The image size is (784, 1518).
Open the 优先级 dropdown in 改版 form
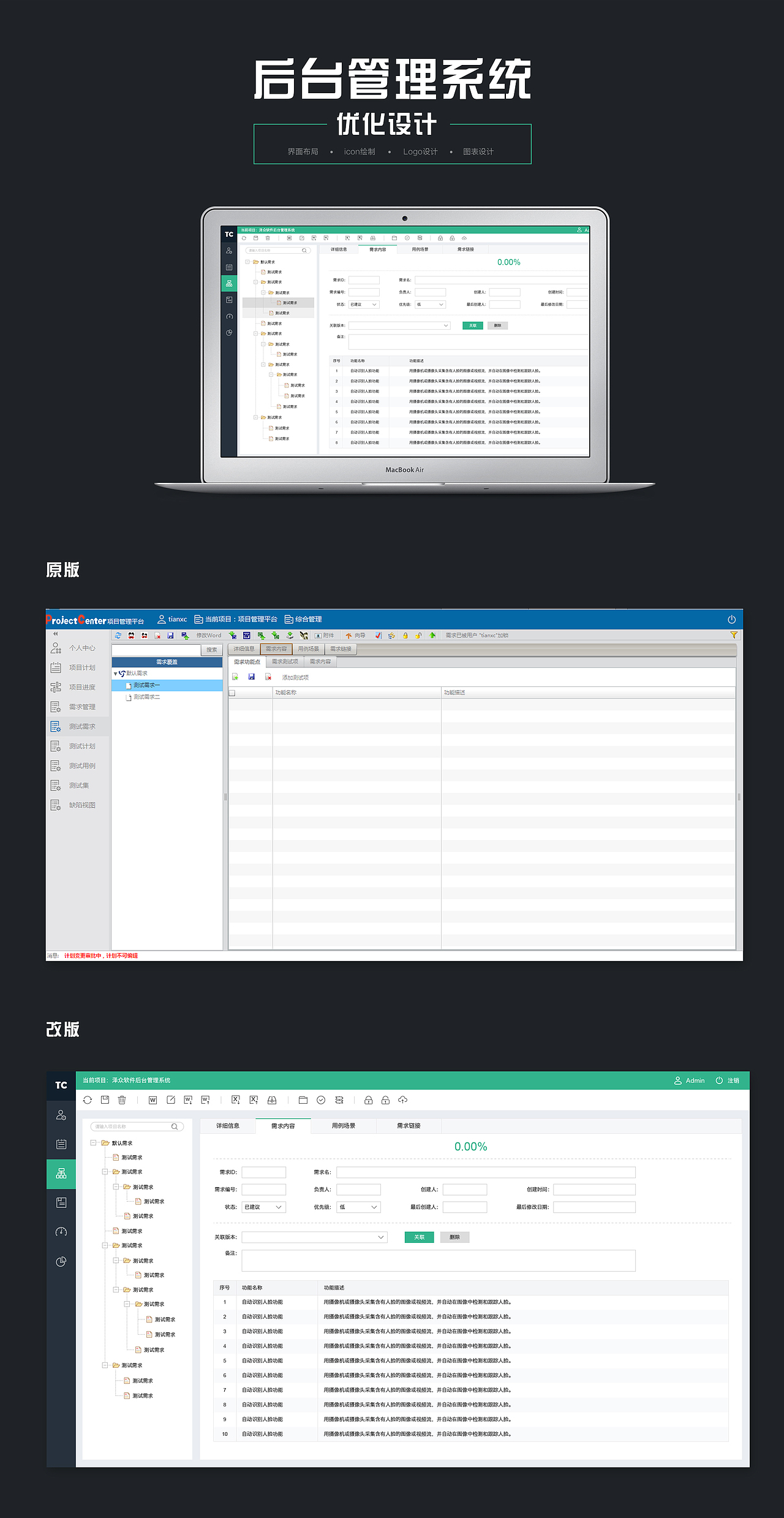[x=359, y=1207]
